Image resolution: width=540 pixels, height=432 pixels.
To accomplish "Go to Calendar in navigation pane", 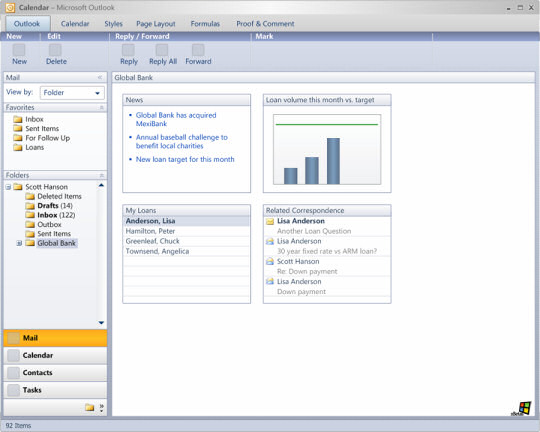I will 55,355.
